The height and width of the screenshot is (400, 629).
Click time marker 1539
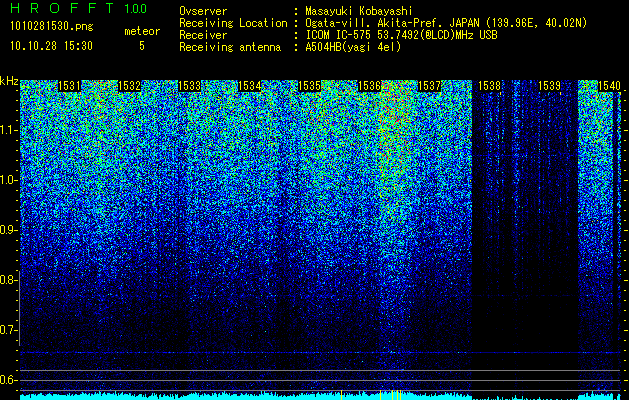click(x=549, y=86)
